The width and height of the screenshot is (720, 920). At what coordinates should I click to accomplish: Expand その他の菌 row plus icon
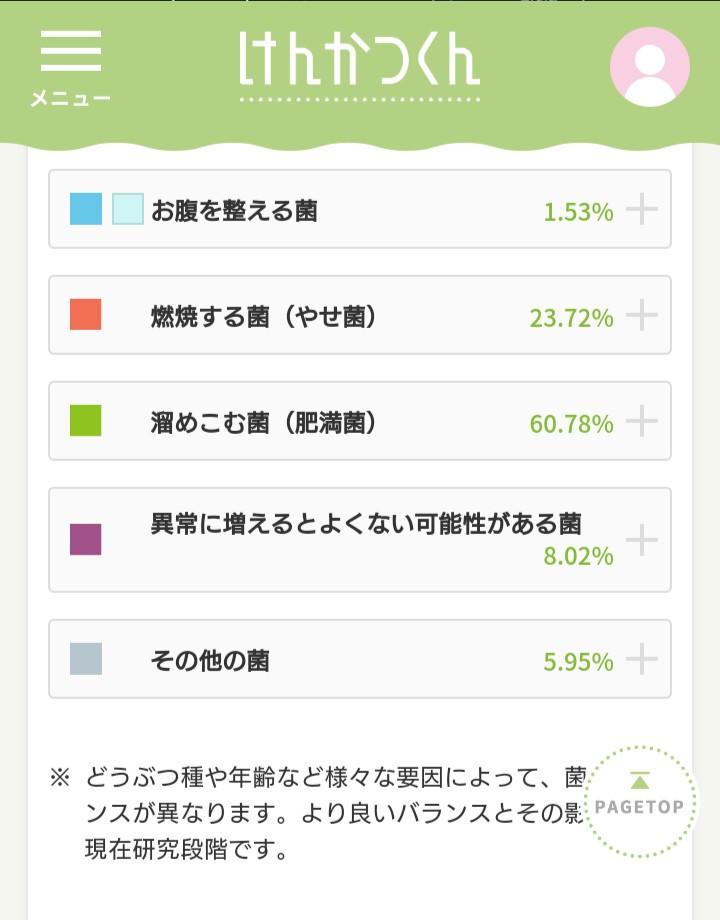pos(641,660)
